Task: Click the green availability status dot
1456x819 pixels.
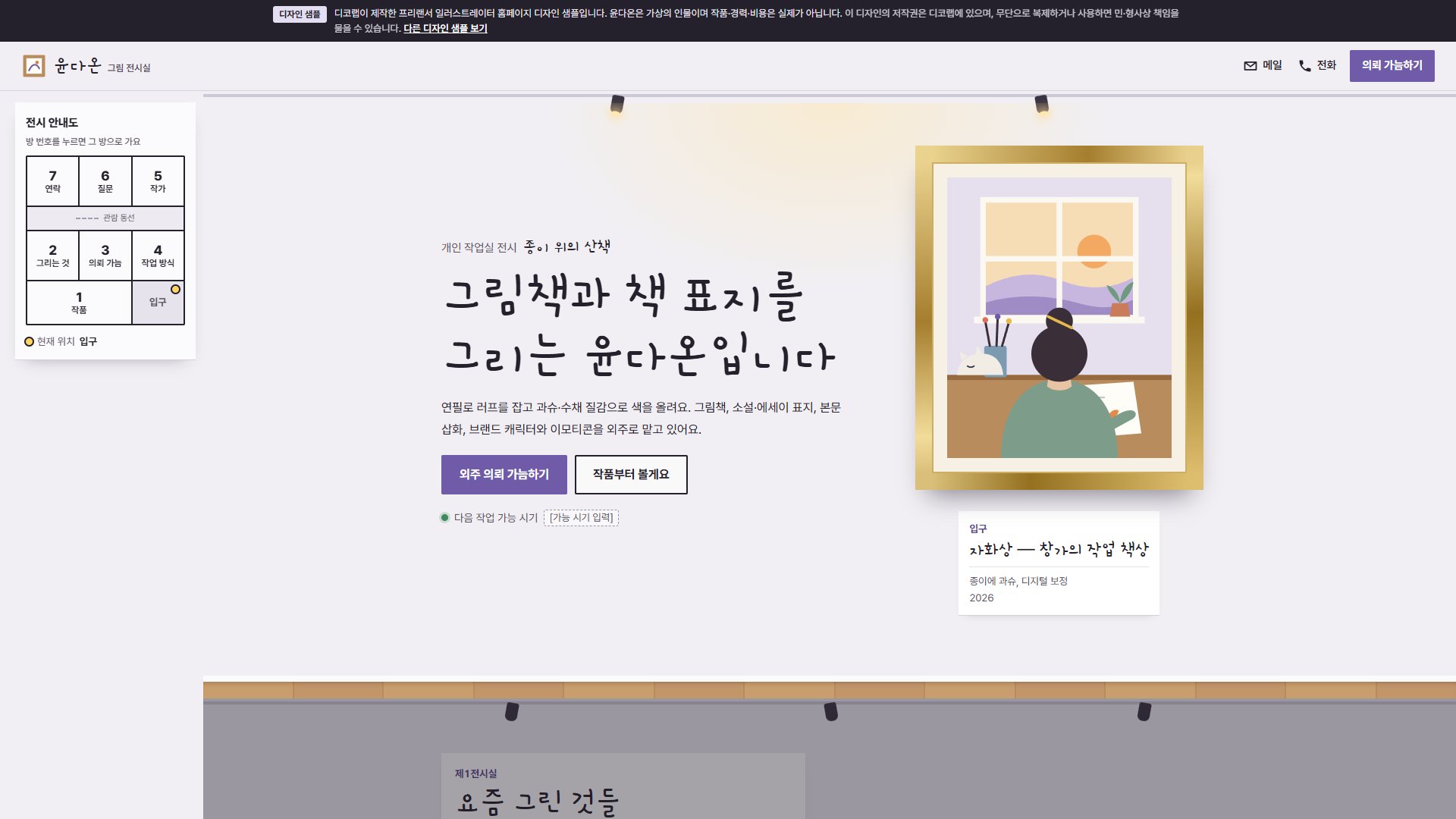Action: tap(445, 518)
